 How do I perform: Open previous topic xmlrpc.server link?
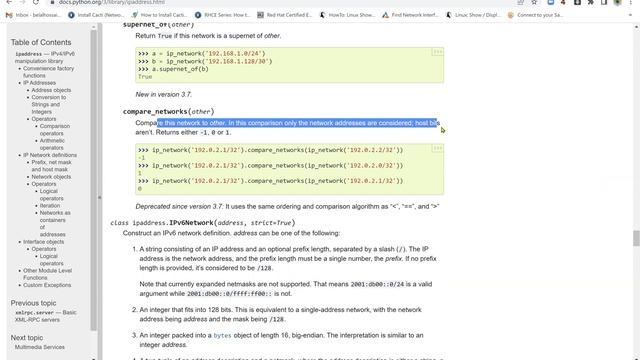[45, 316]
